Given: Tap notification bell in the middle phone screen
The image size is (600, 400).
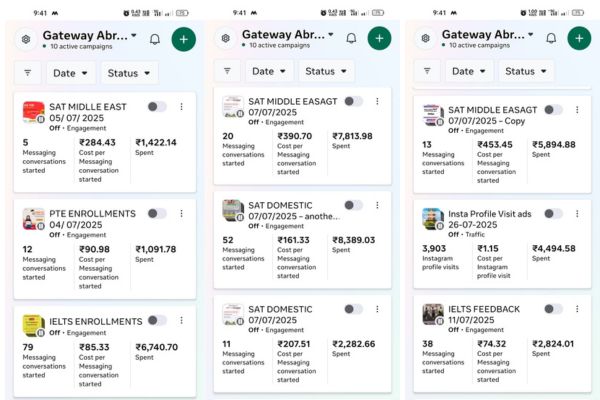Looking at the screenshot, I should coord(351,38).
